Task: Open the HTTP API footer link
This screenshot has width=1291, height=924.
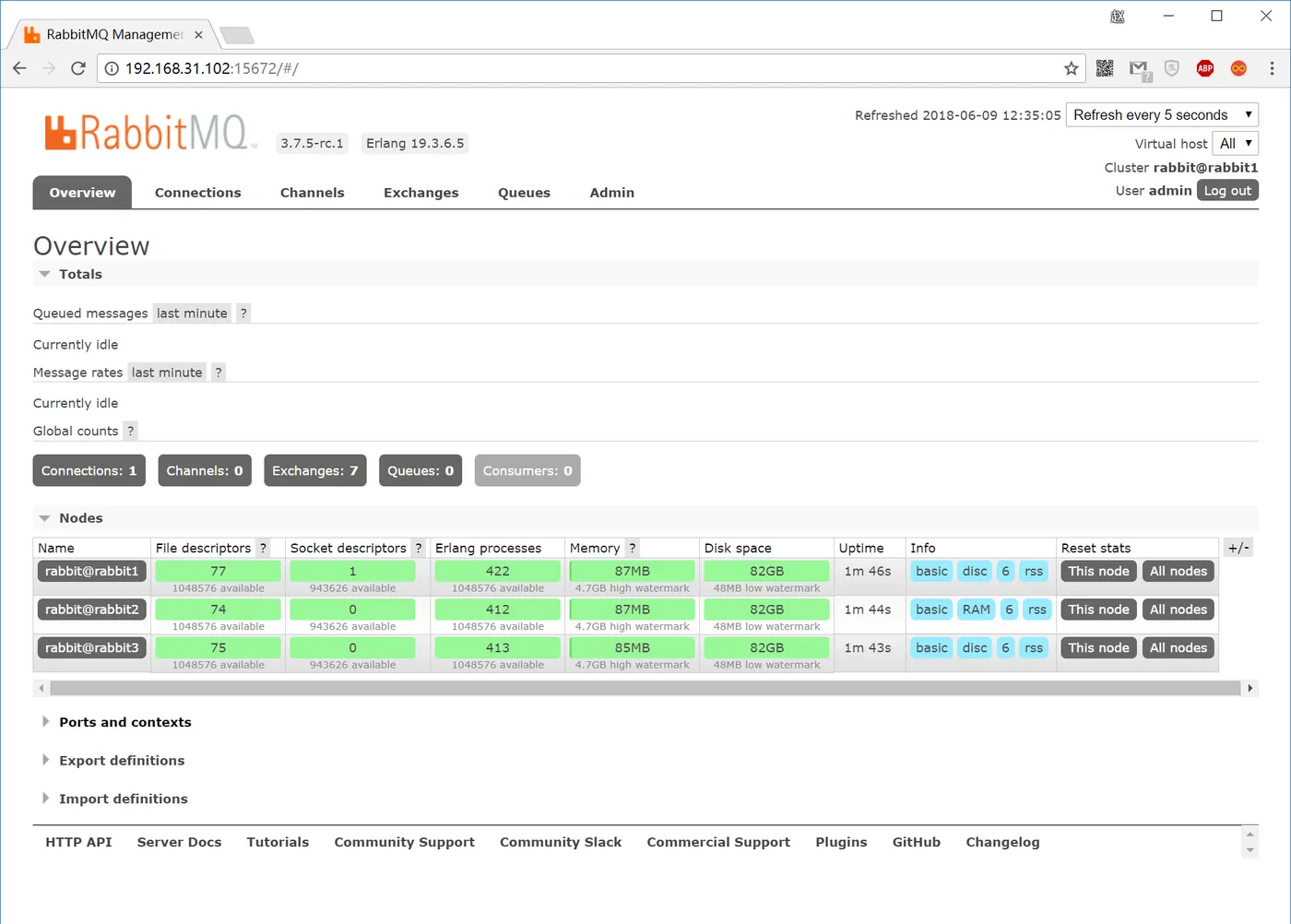Action: click(x=78, y=842)
